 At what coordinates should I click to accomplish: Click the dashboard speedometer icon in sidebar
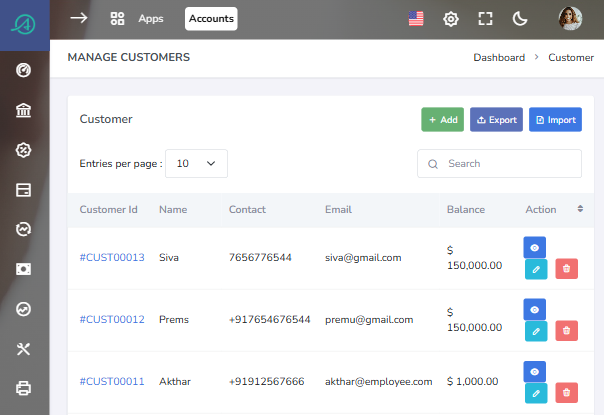(x=24, y=70)
